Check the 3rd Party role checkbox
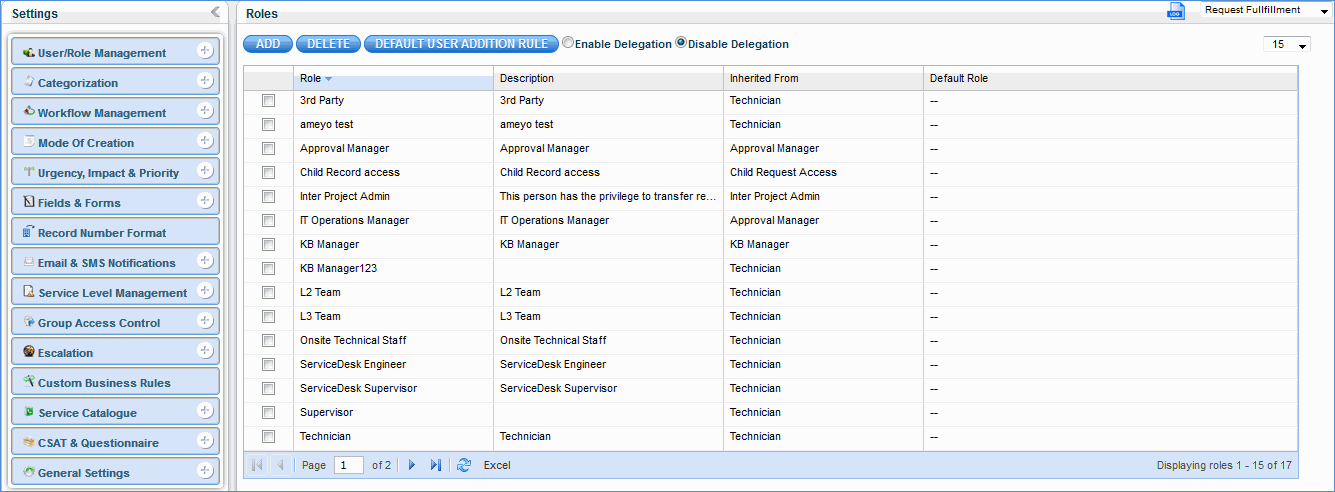 tap(268, 100)
